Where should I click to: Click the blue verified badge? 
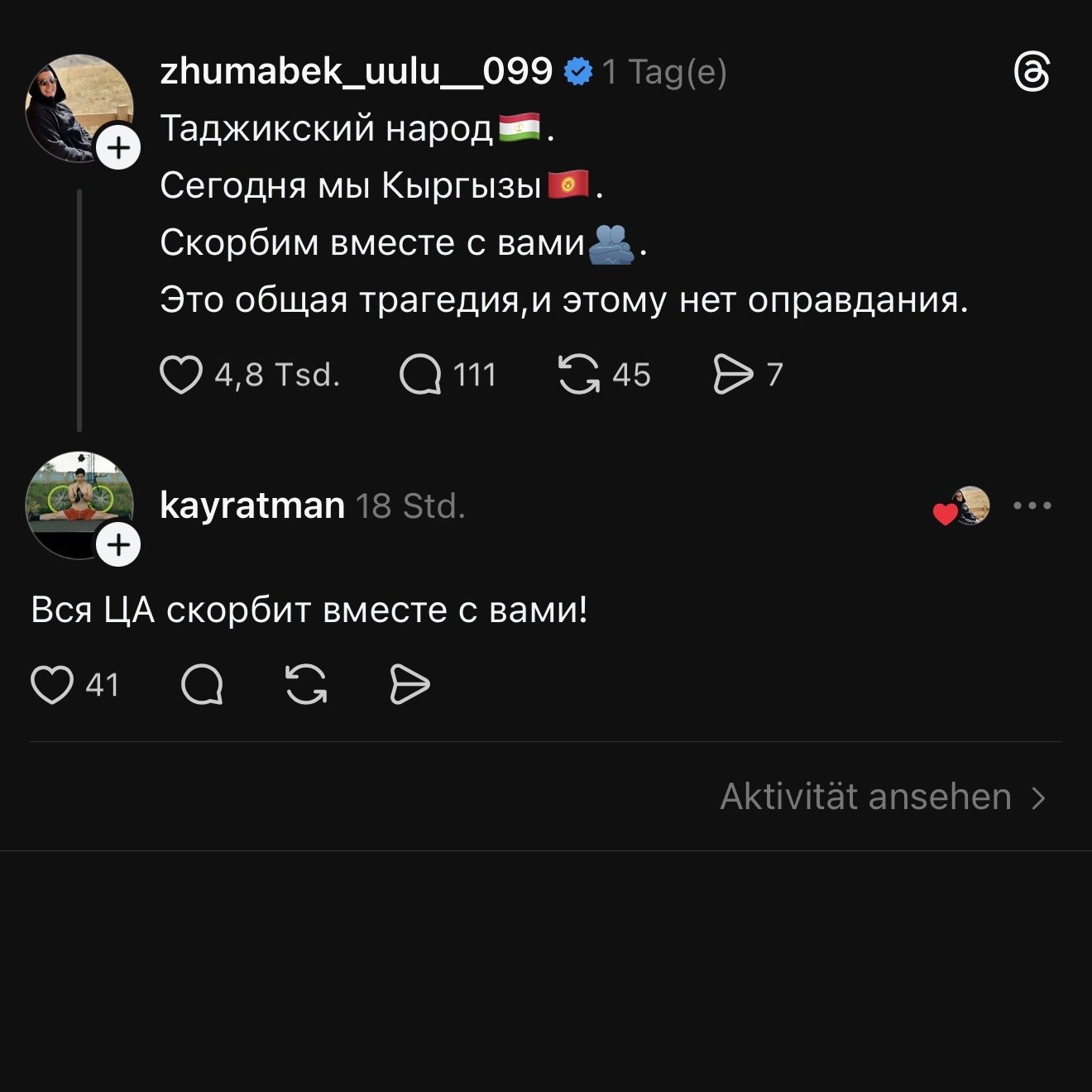click(x=578, y=72)
